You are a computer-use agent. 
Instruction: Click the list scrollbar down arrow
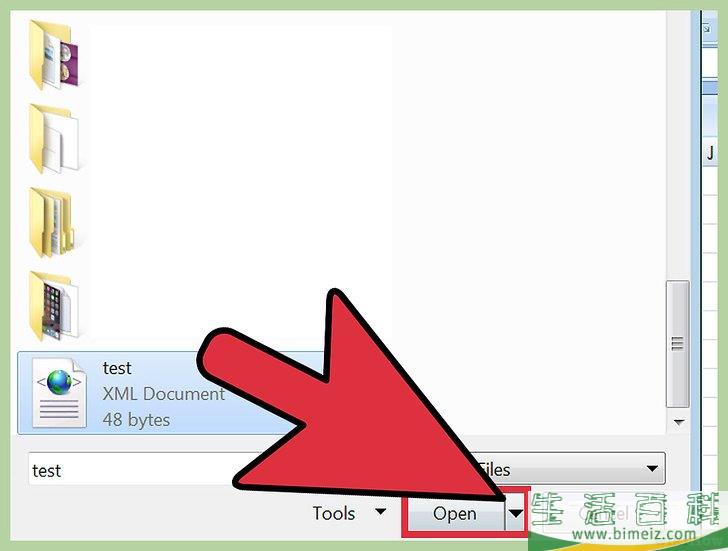(679, 422)
